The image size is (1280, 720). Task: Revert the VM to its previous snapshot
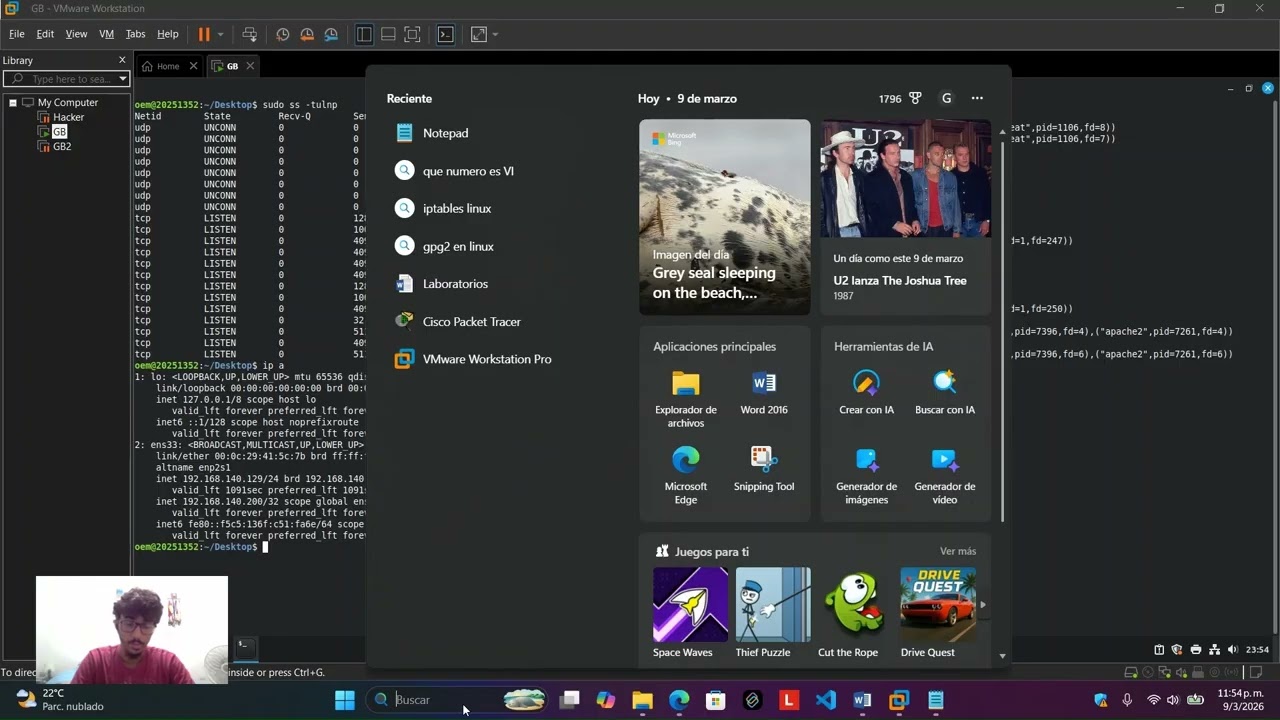[x=307, y=34]
